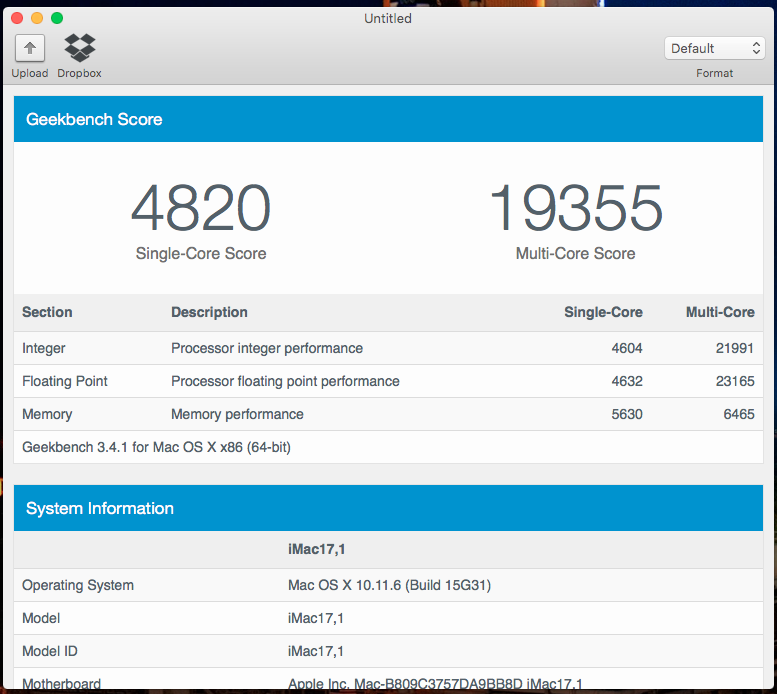Open the Default format dropdown
Image resolution: width=777 pixels, height=694 pixels.
pyautogui.click(x=715, y=48)
